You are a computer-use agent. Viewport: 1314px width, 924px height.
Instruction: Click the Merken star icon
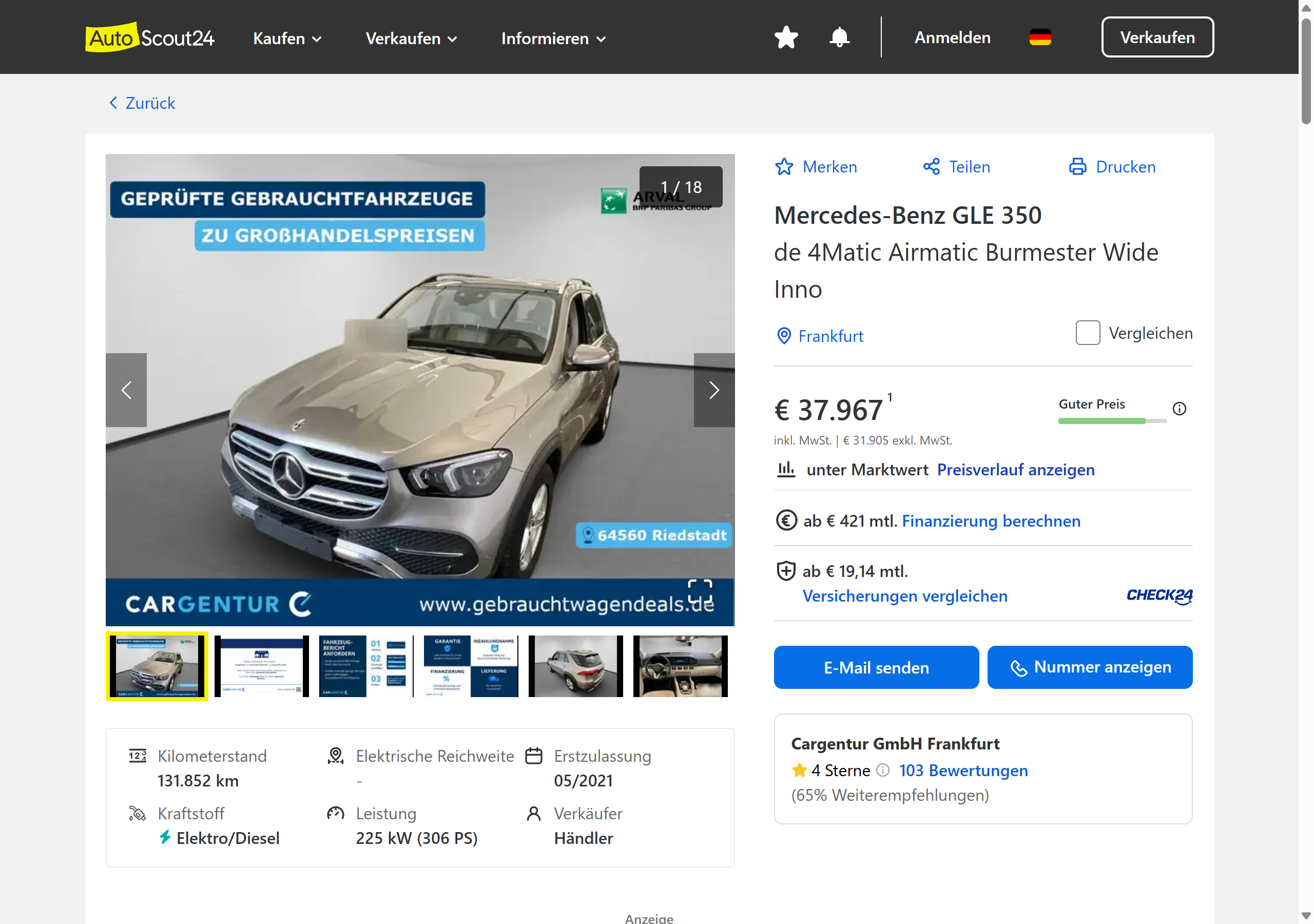(x=784, y=167)
